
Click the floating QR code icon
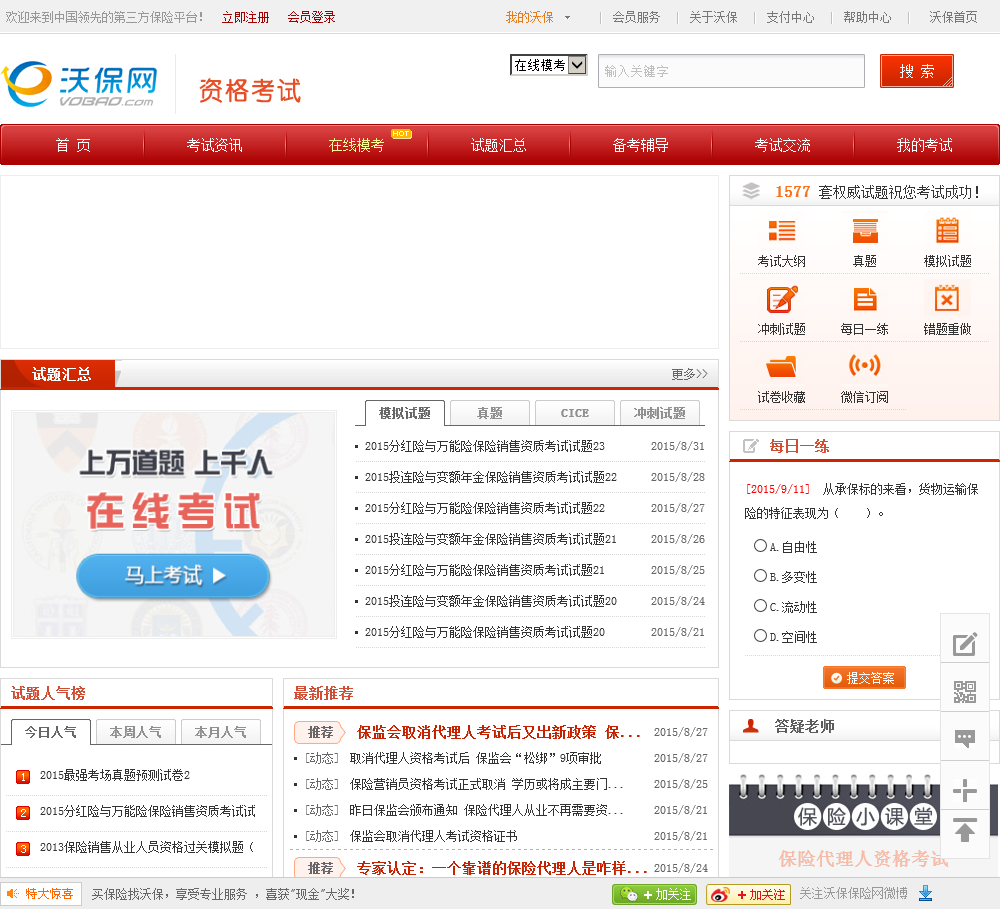click(x=964, y=692)
